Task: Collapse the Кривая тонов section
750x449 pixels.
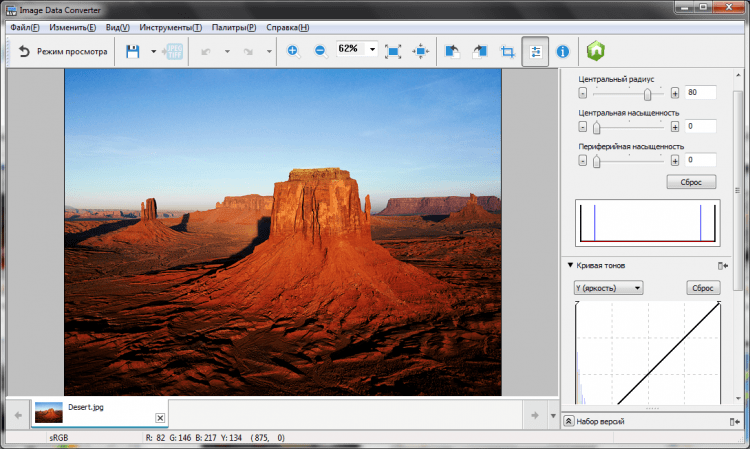Action: coord(570,265)
